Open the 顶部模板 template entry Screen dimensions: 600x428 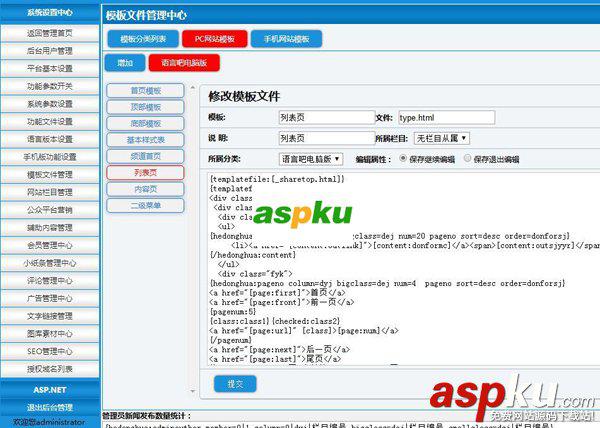(x=145, y=107)
